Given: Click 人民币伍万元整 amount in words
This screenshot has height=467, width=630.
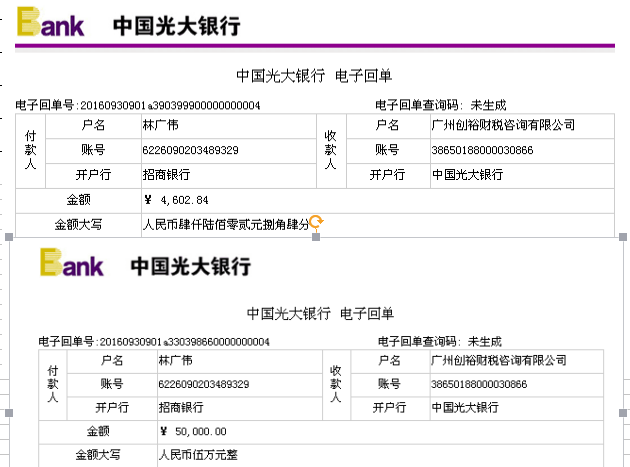Looking at the screenshot, I should point(198,455).
